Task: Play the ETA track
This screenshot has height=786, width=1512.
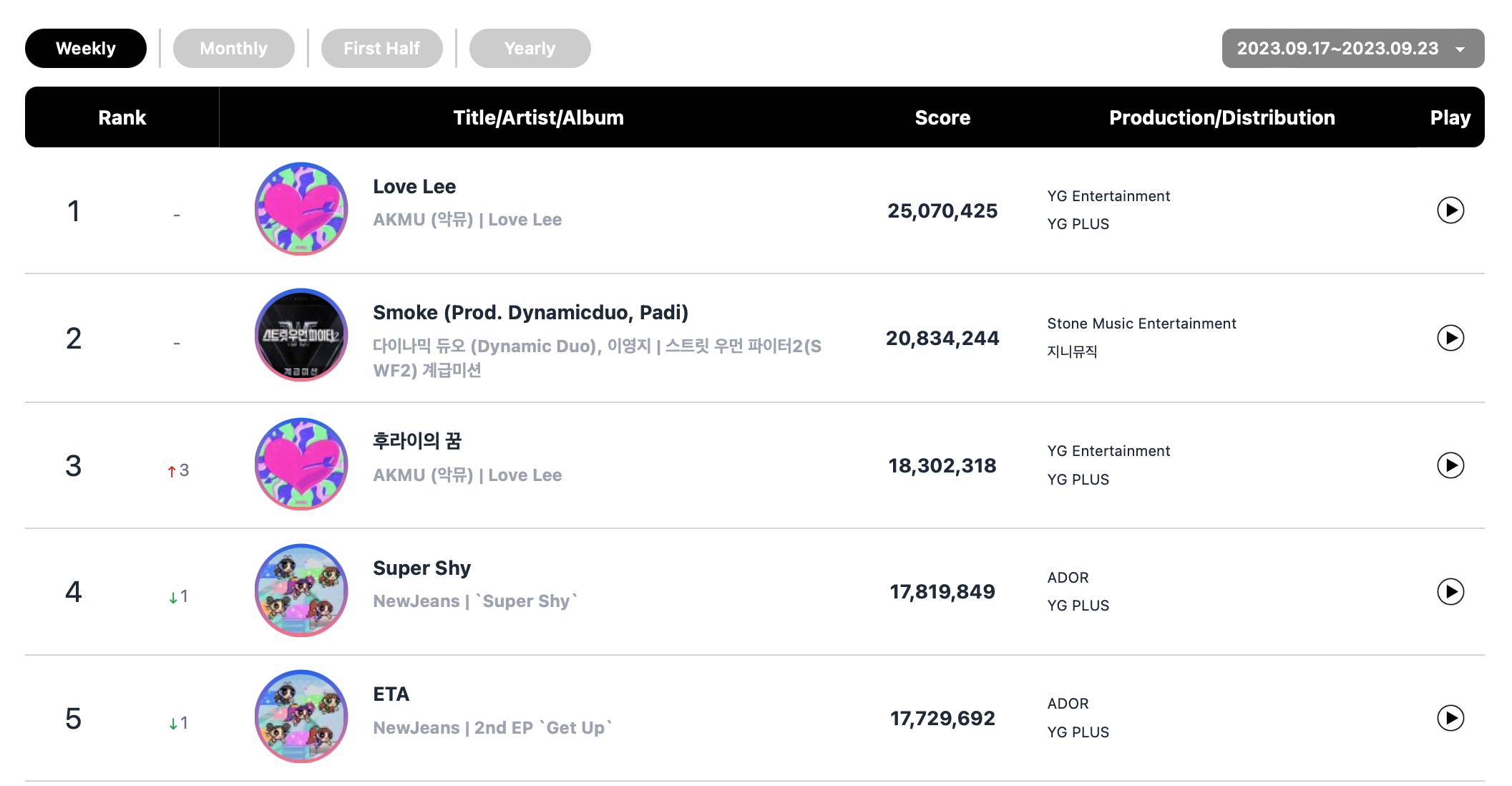Action: click(x=1450, y=718)
